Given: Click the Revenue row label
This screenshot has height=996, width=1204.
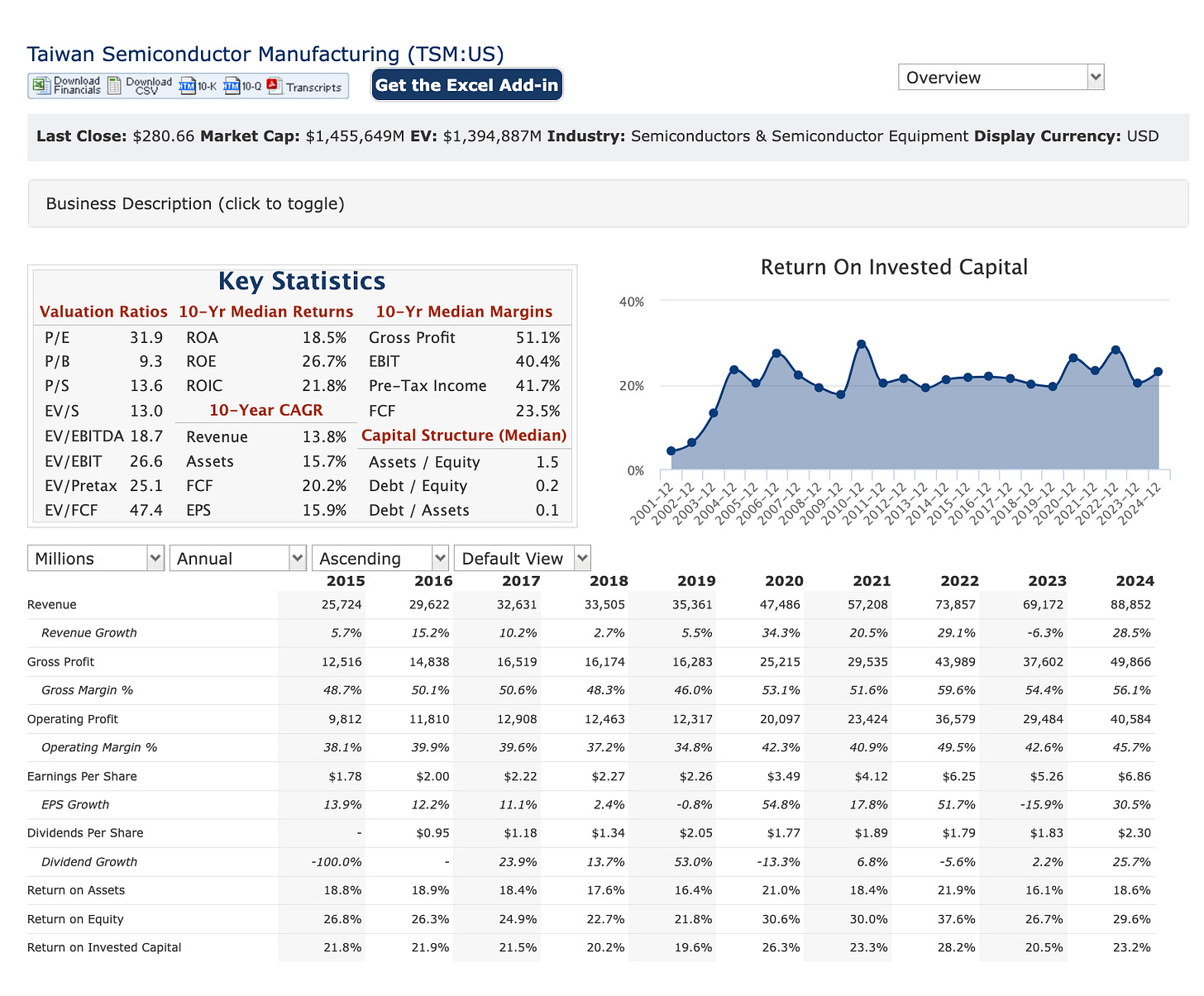Looking at the screenshot, I should coord(51,604).
